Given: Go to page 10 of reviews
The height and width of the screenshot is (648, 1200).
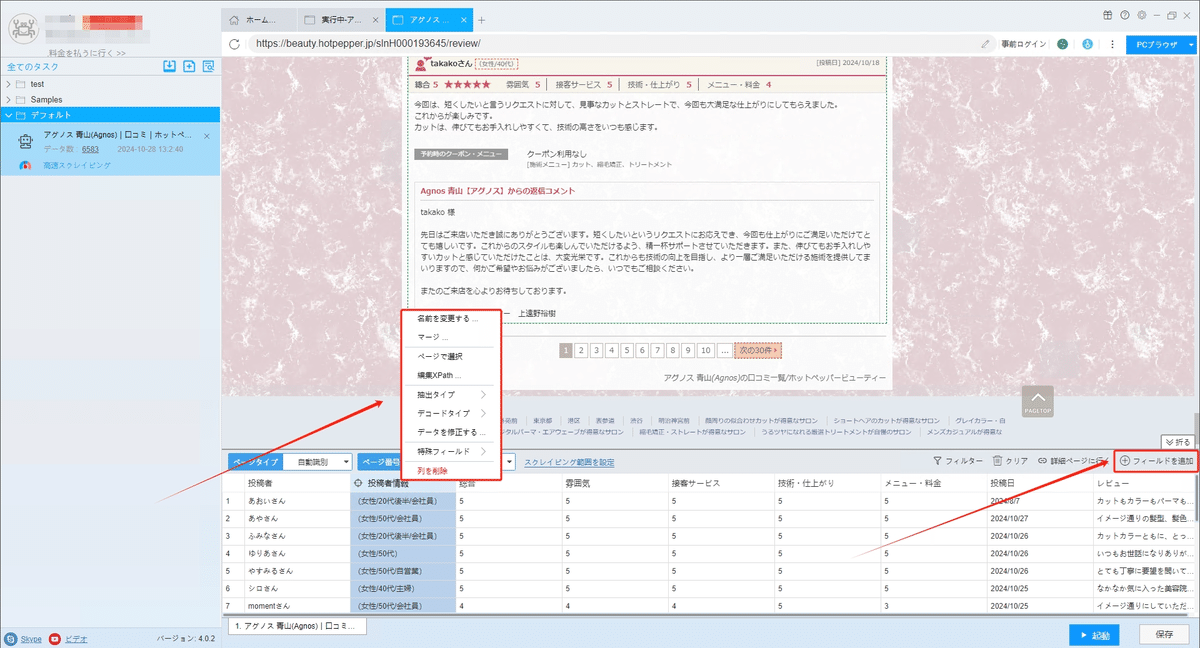Looking at the screenshot, I should pyautogui.click(x=705, y=350).
